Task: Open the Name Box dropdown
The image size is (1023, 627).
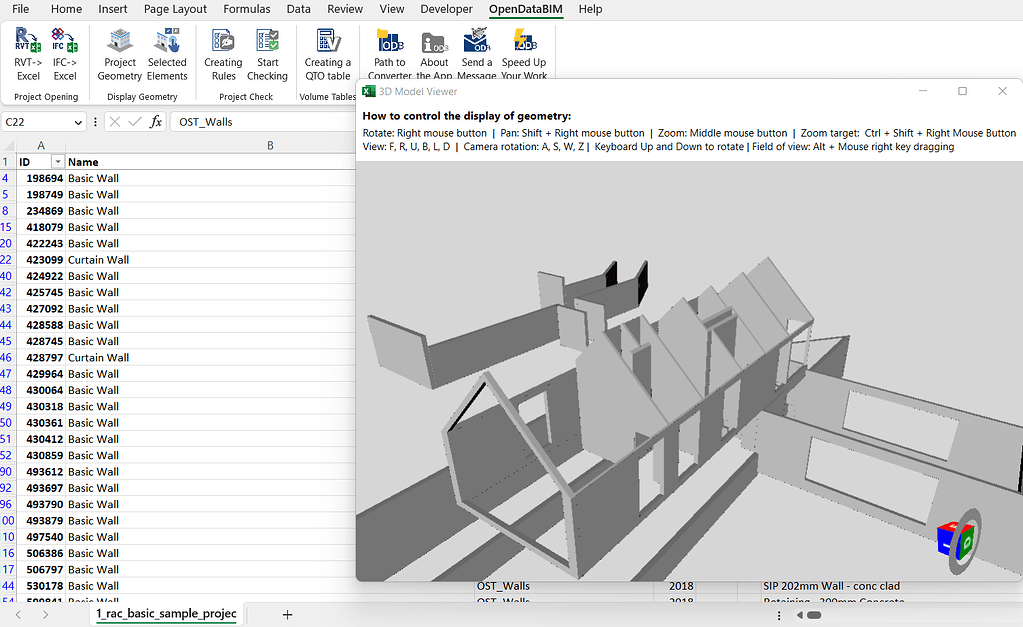Action: point(79,120)
